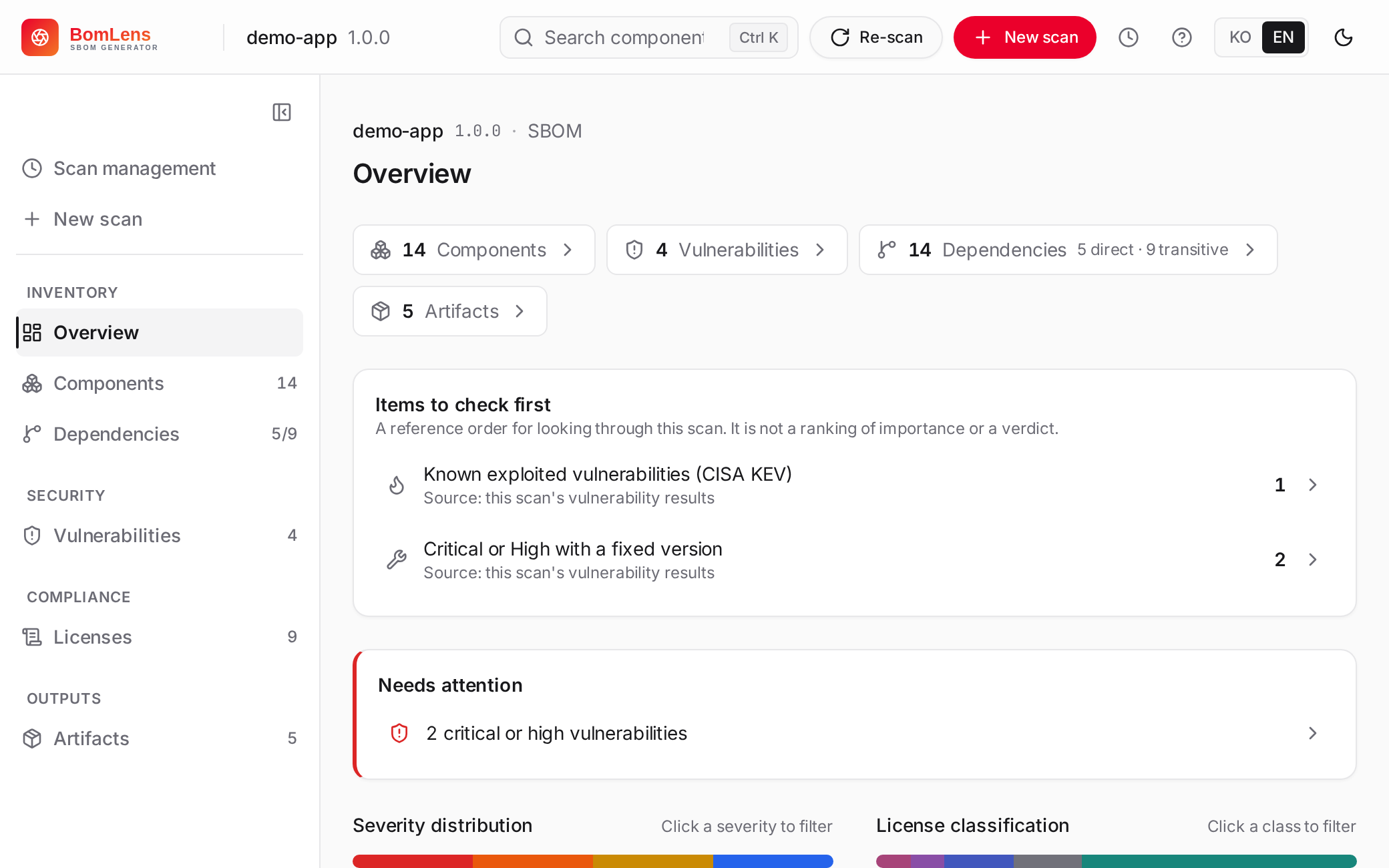Click the Overview grid icon
The height and width of the screenshot is (868, 1389).
[32, 333]
